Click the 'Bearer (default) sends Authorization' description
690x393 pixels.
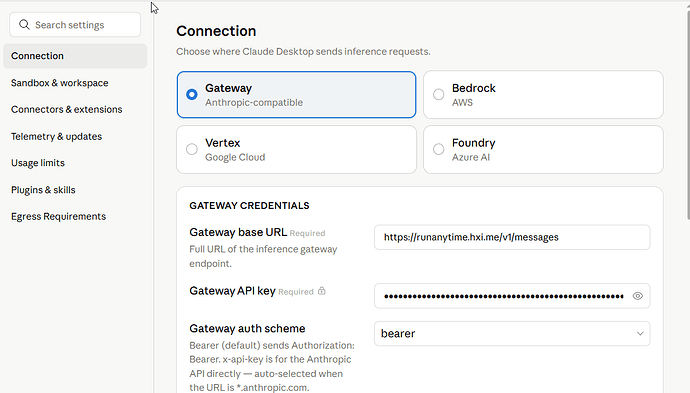coord(272,367)
